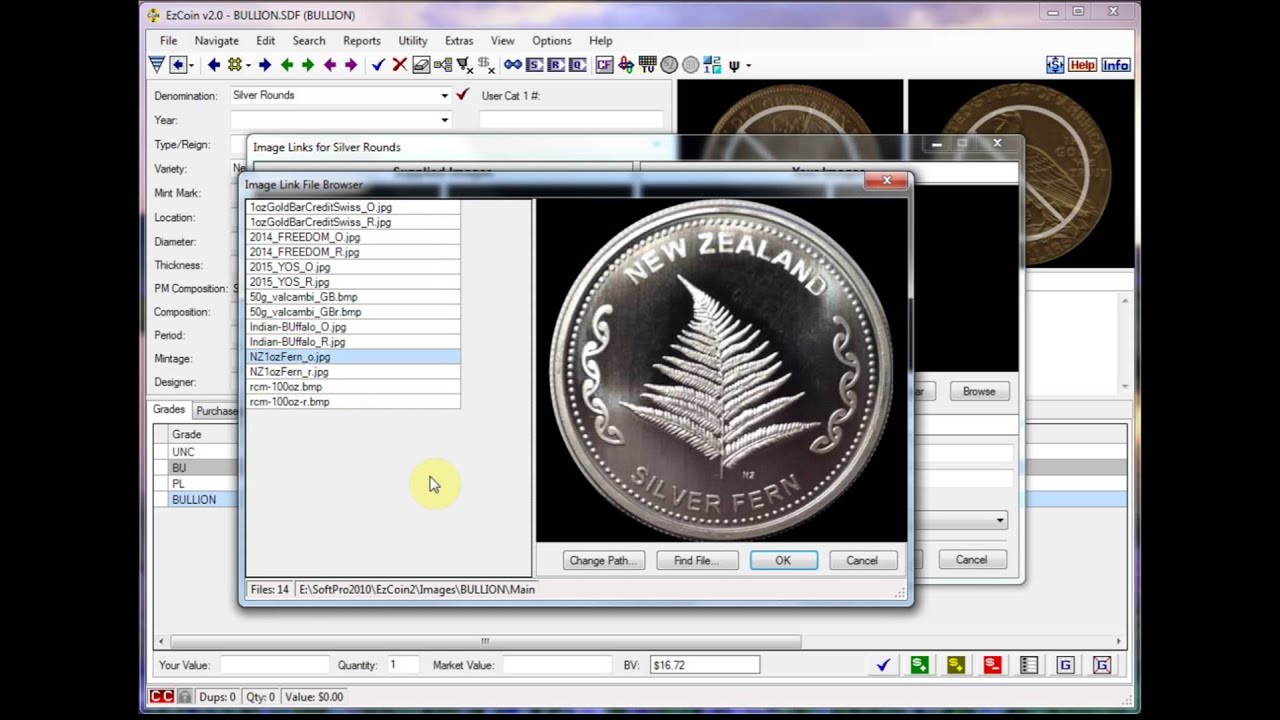
Task: Select NZ1ozFern_r.jpg in file list
Action: point(353,372)
